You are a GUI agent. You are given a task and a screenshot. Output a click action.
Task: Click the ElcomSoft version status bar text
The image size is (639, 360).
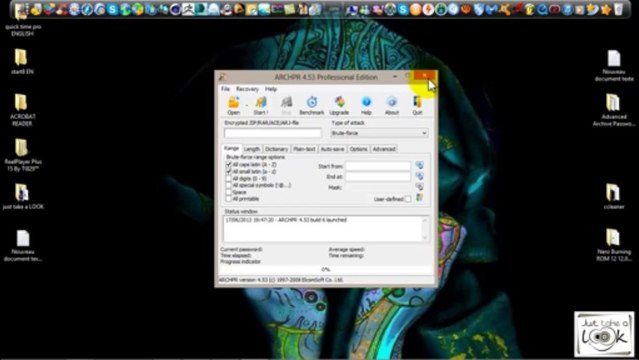pyautogui.click(x=281, y=280)
